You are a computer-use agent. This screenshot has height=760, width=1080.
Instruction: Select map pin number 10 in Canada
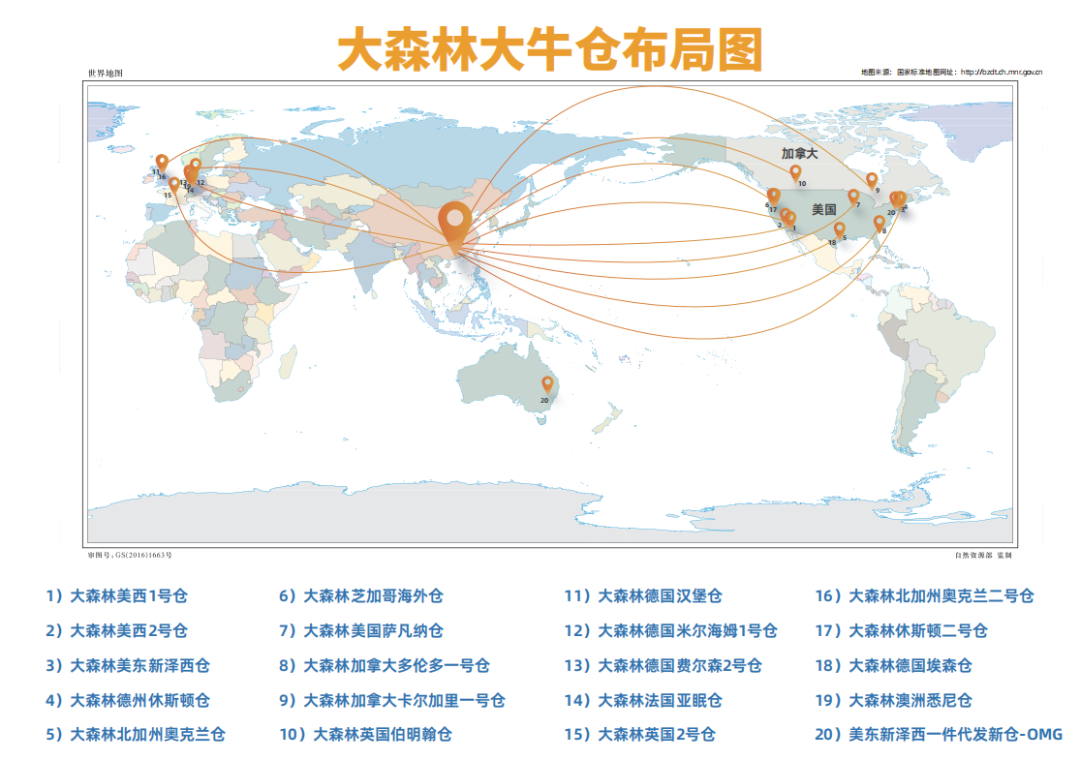[796, 172]
